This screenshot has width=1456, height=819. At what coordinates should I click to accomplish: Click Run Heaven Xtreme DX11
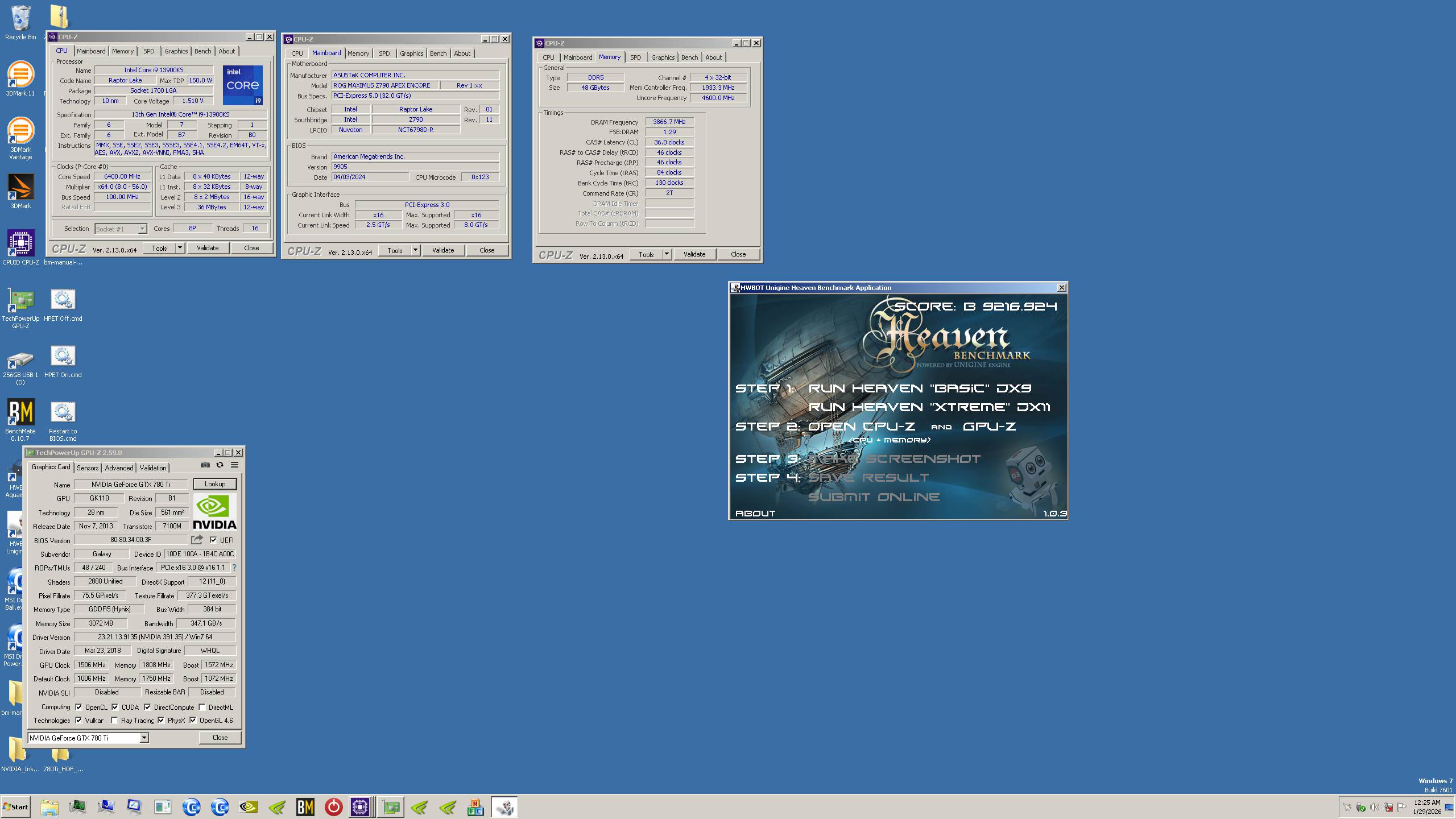click(x=929, y=407)
